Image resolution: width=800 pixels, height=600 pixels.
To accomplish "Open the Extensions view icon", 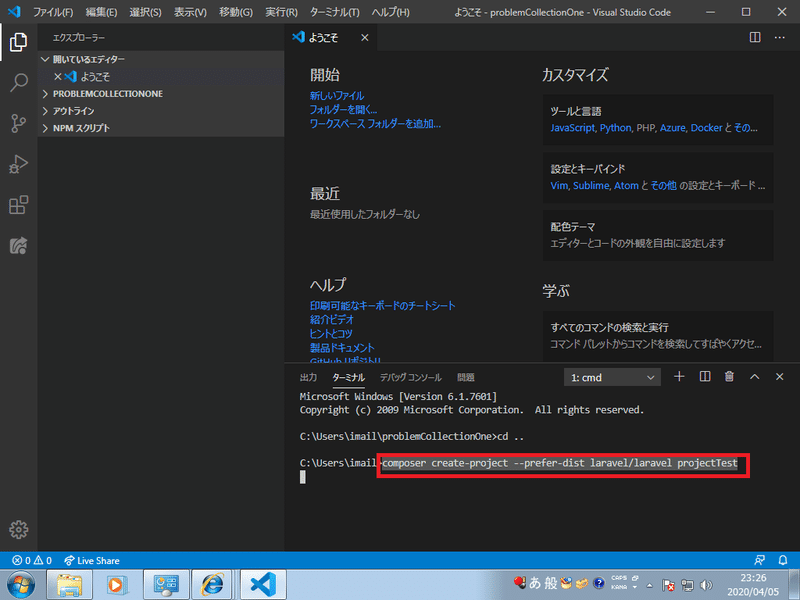I will [x=18, y=205].
